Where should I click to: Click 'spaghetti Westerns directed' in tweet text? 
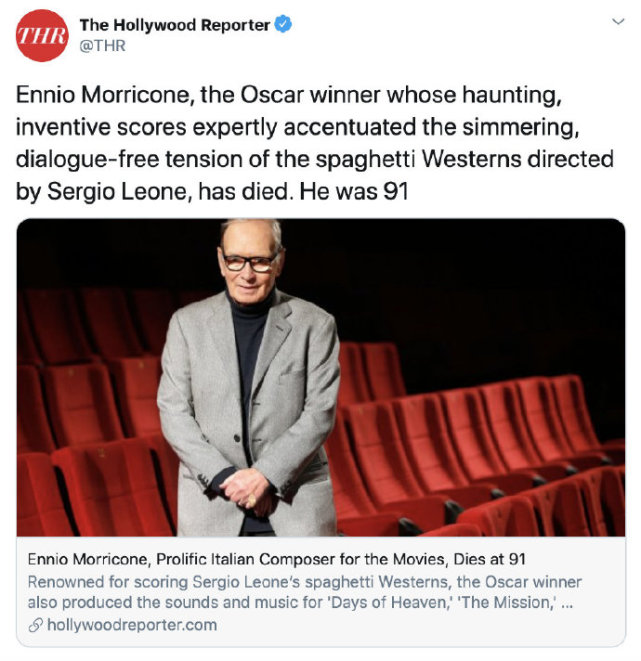tap(464, 159)
